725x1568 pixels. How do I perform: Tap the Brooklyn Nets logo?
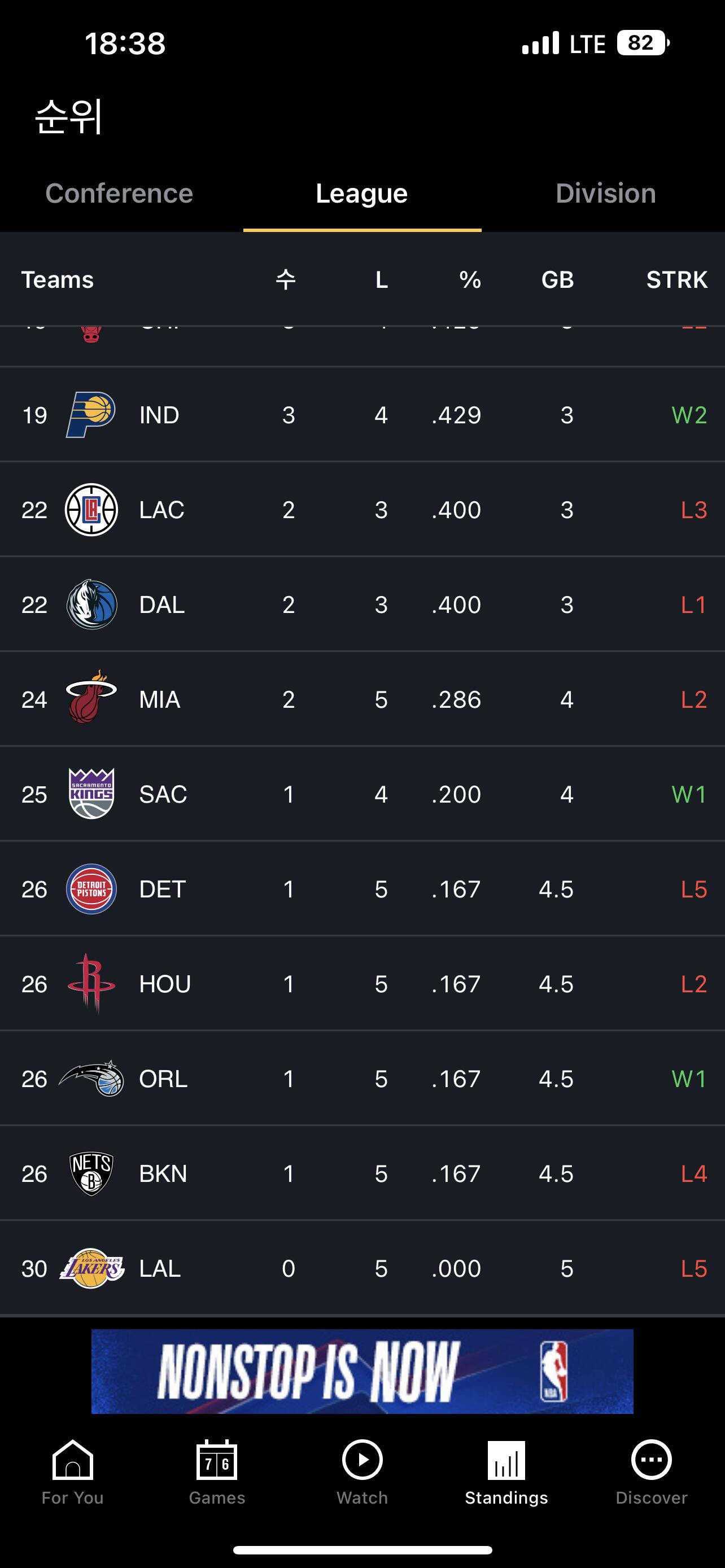pos(91,1173)
